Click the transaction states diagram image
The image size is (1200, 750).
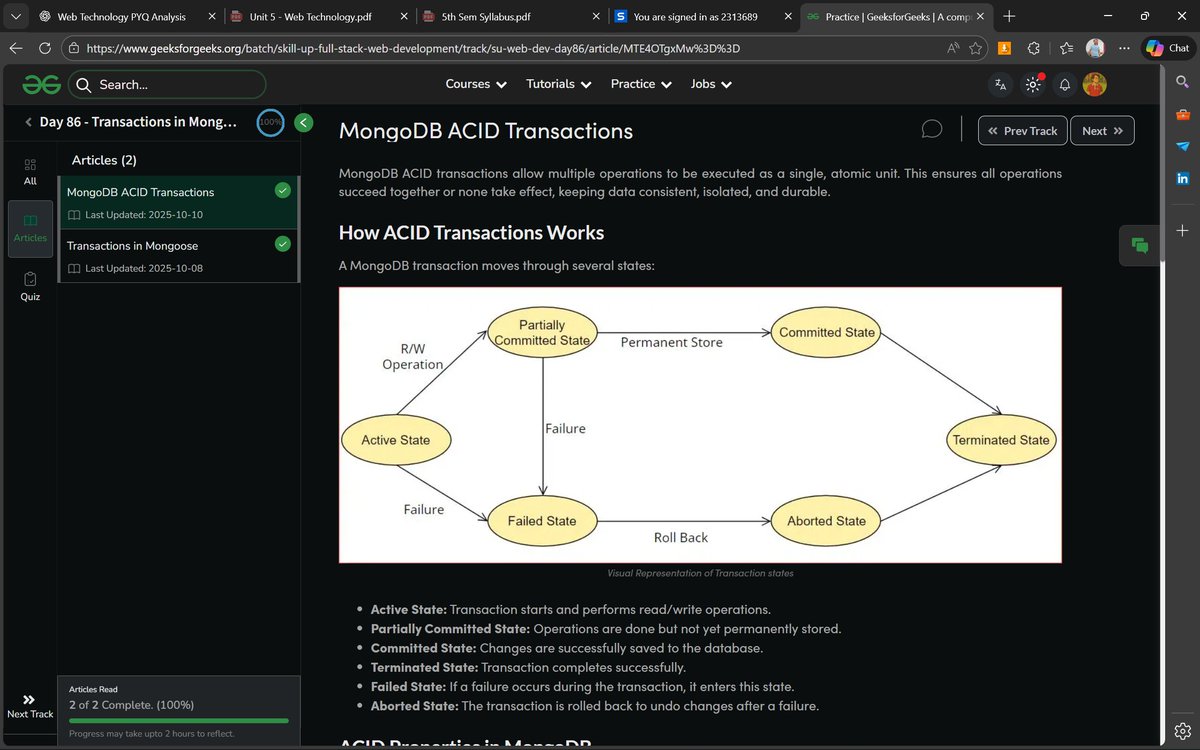(x=700, y=425)
